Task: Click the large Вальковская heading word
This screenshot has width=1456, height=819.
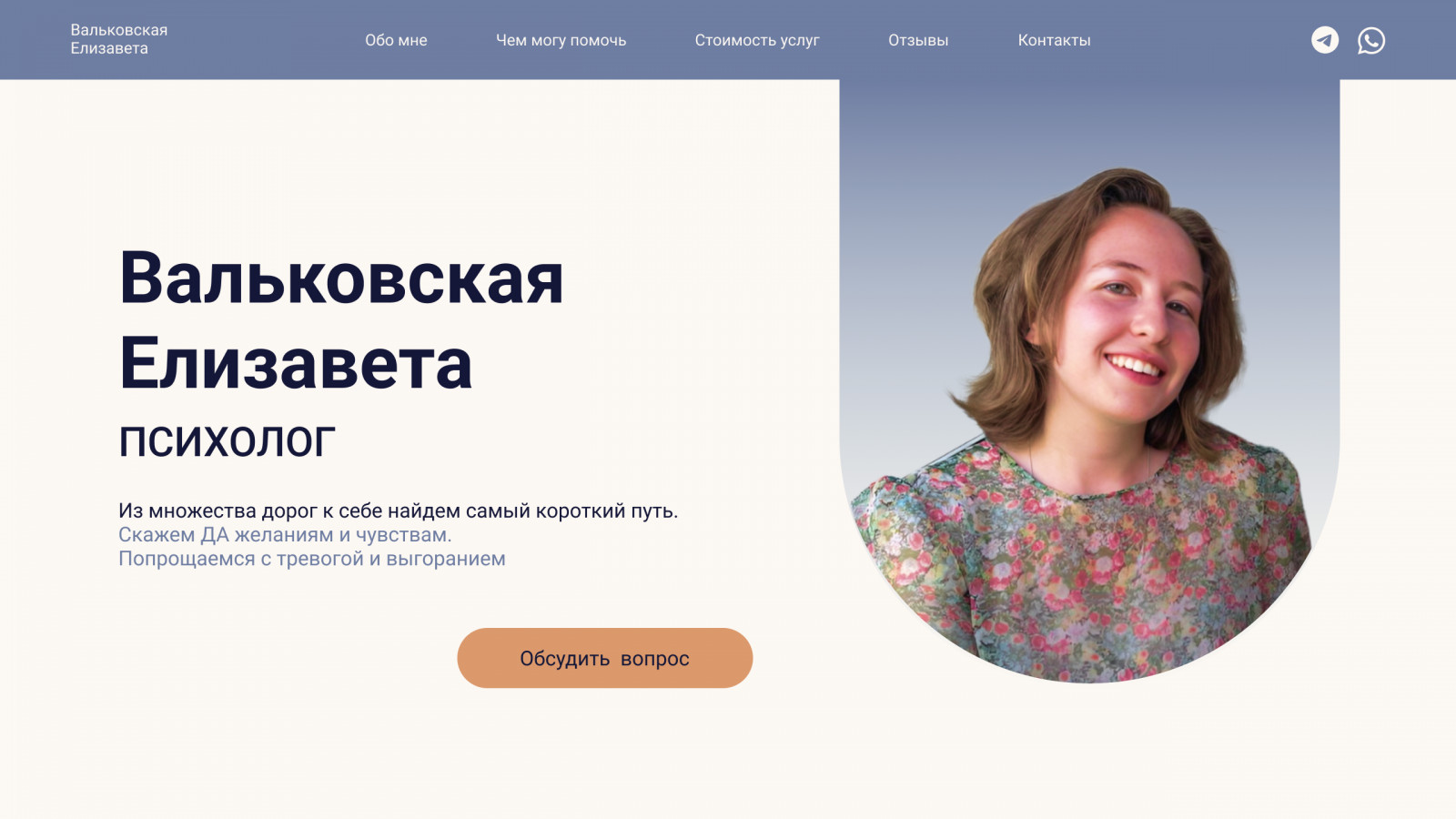Action: point(341,278)
